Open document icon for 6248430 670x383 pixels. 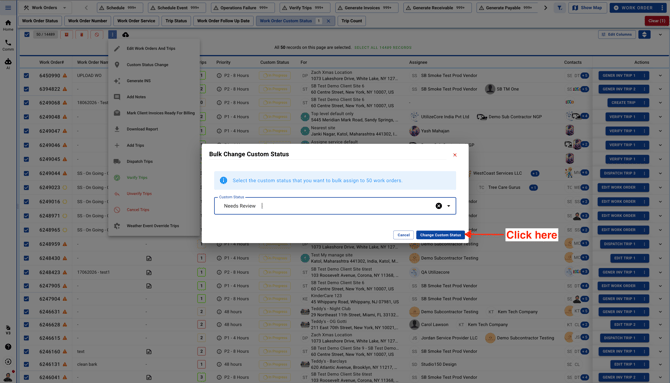click(149, 258)
